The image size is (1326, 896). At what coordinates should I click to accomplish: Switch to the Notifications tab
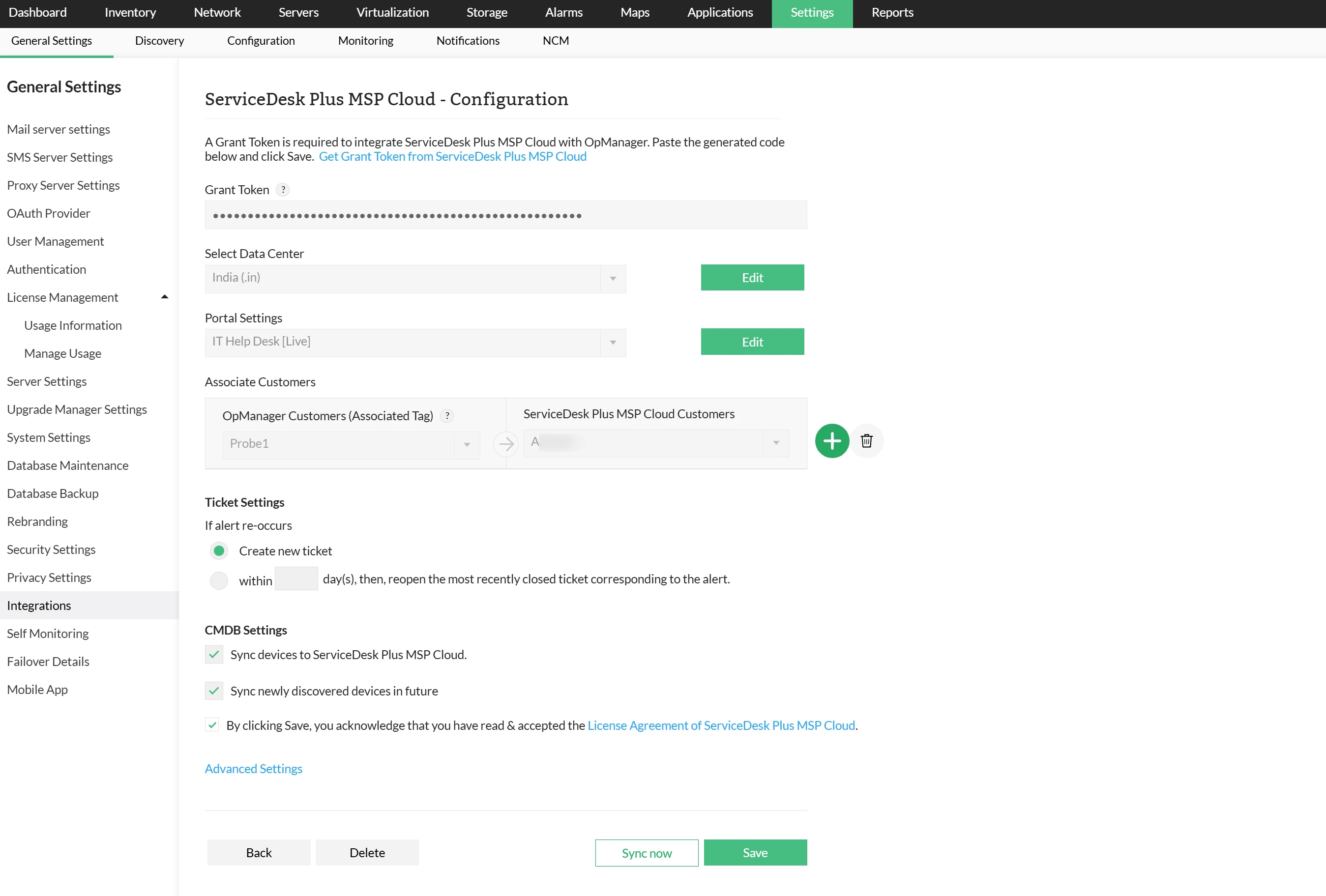[467, 41]
